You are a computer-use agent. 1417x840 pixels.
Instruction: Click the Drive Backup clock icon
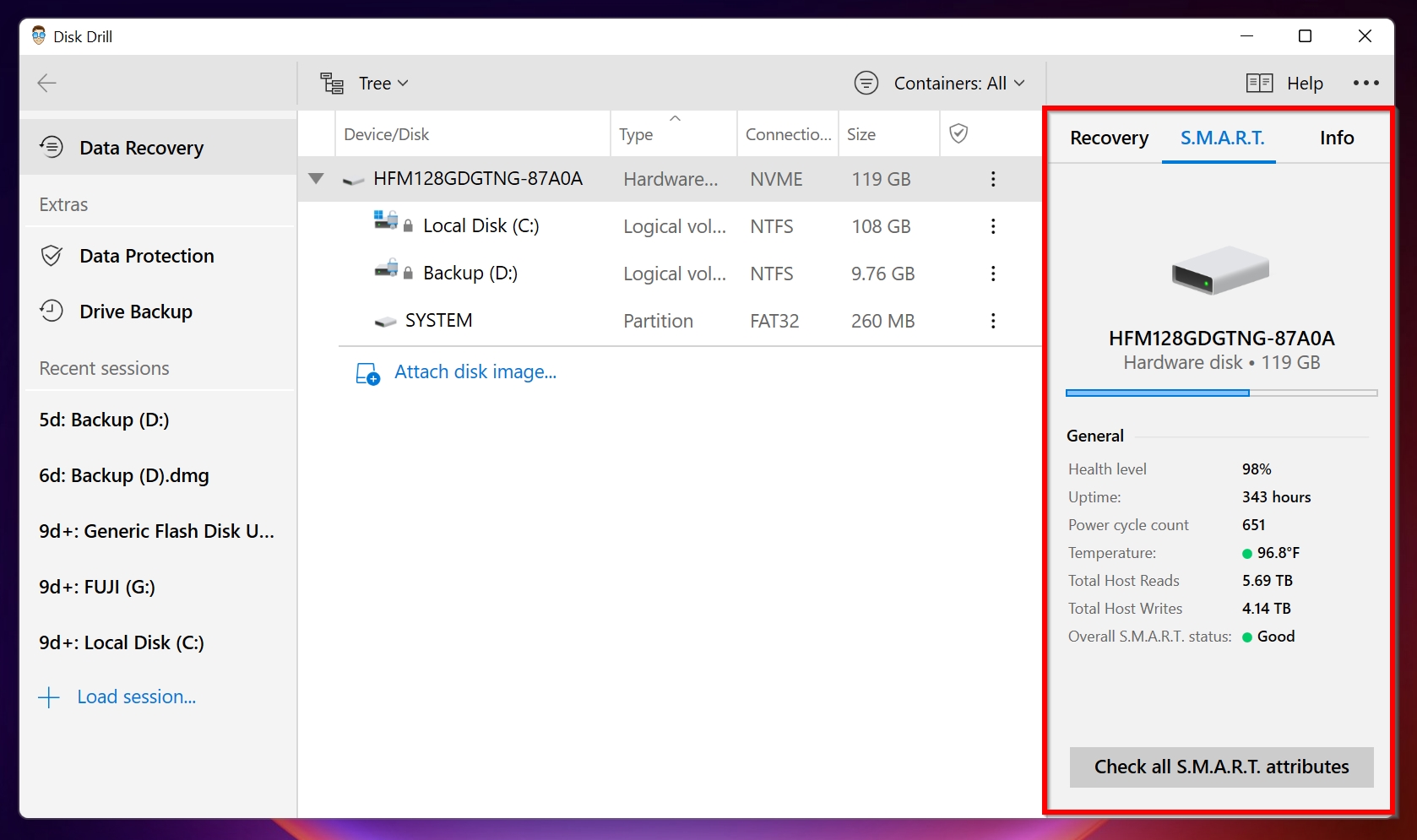tap(52, 311)
